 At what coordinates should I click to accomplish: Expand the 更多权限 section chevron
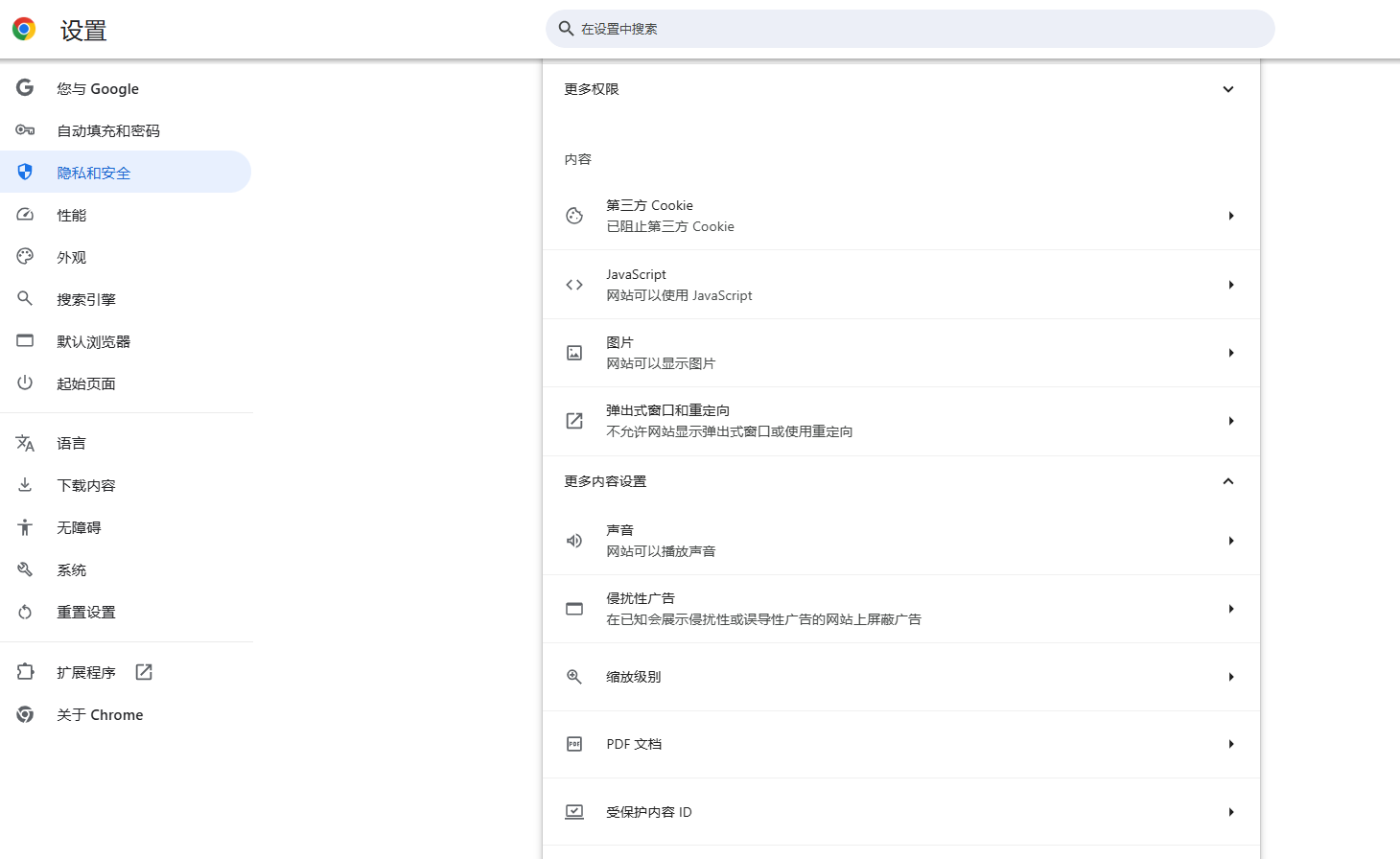click(x=1228, y=89)
